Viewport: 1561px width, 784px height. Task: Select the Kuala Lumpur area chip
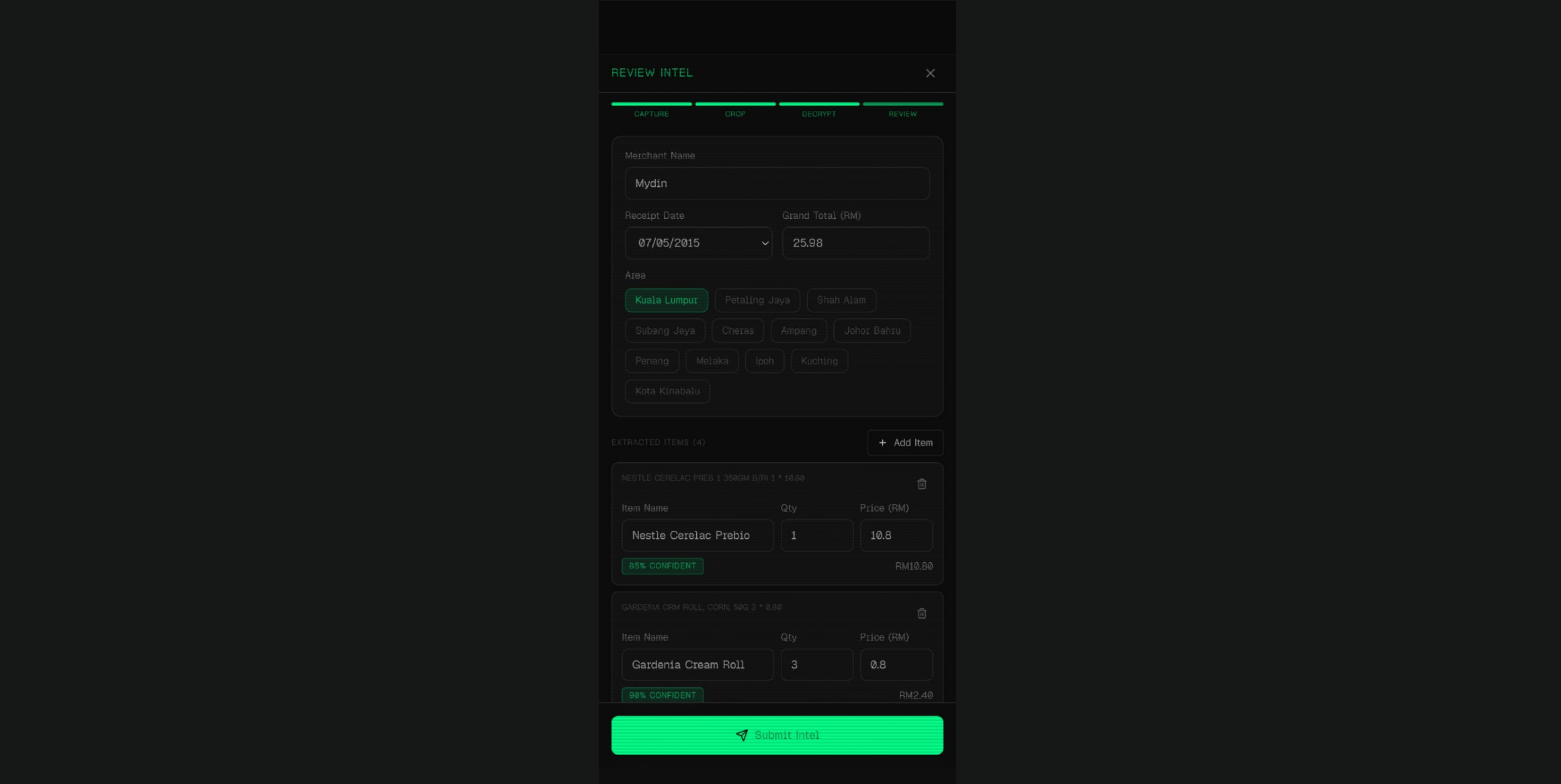coord(667,300)
